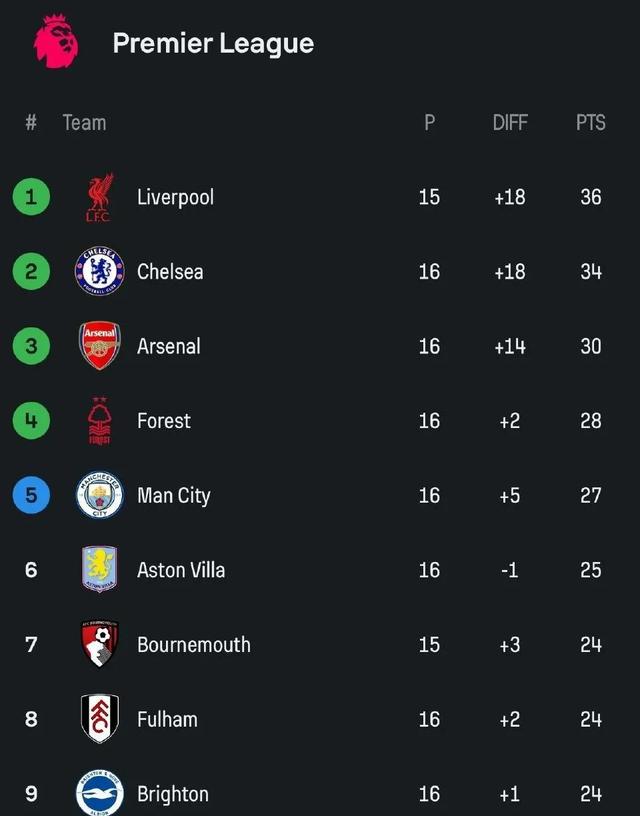Image resolution: width=640 pixels, height=816 pixels.
Task: Select Man City's 27 points value
Action: click(x=591, y=495)
